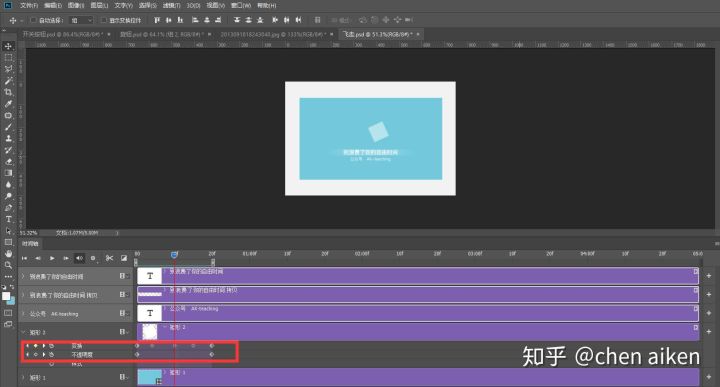Image resolution: width=720 pixels, height=387 pixels.
Task: Select the Crop tool
Action: coord(8,92)
